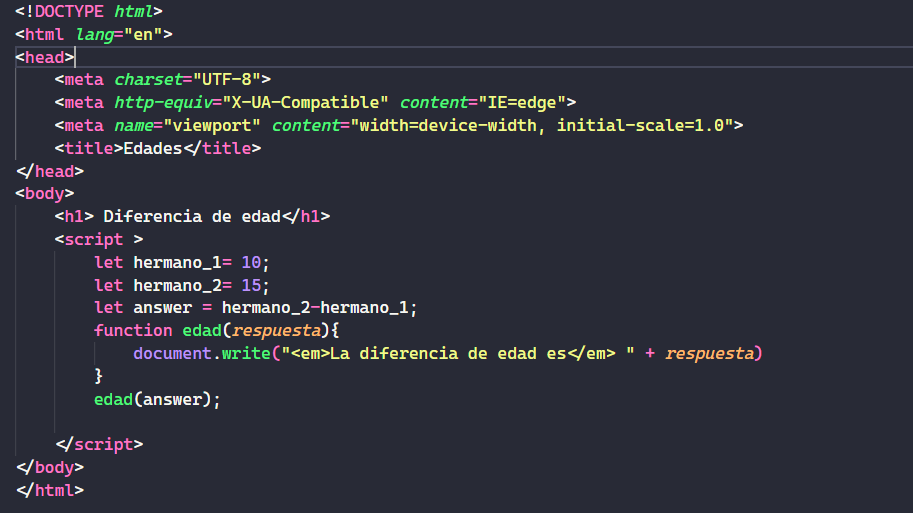Click document.write method call

[x=201, y=354]
